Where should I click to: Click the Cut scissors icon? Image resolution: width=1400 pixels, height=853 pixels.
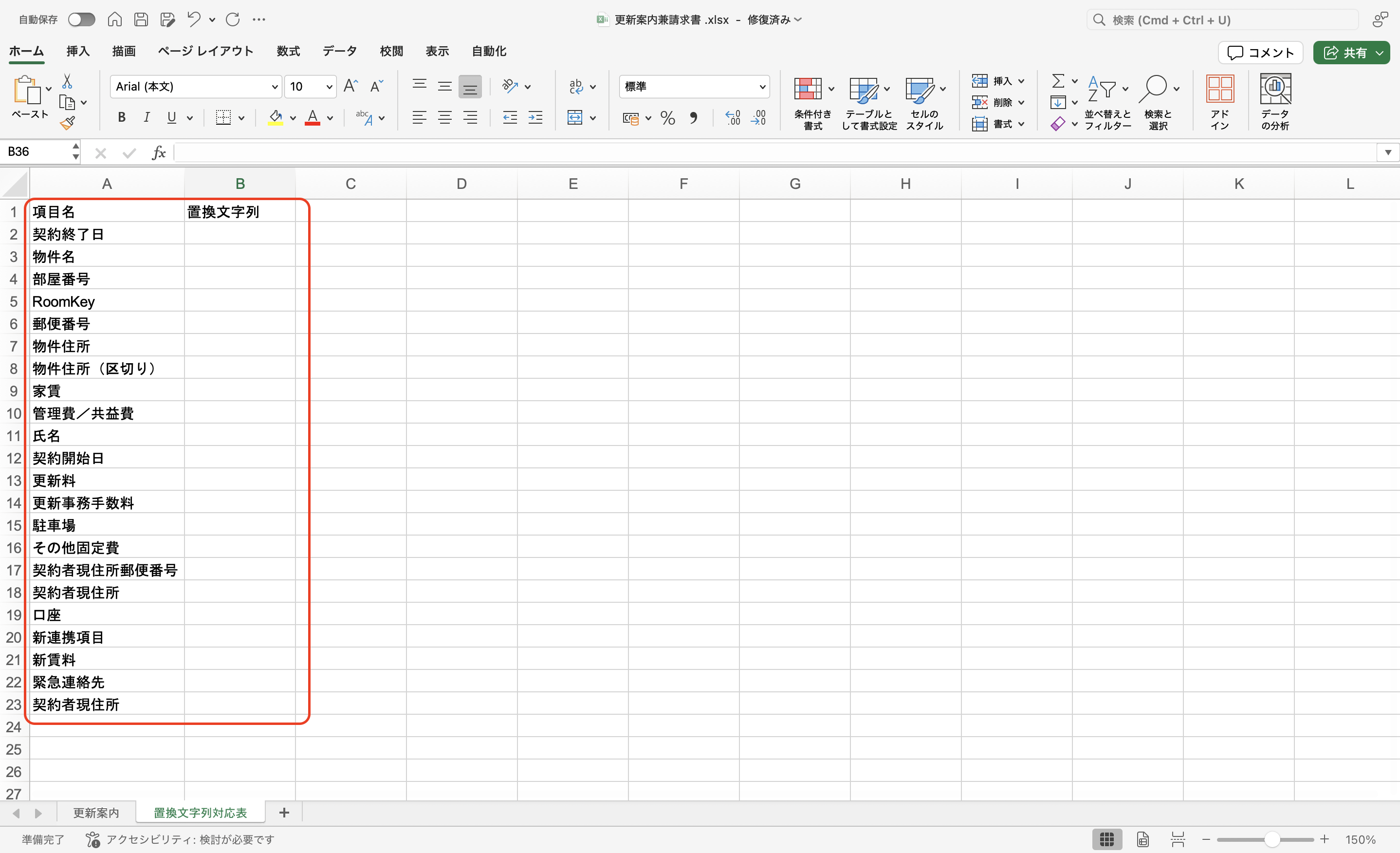point(67,81)
